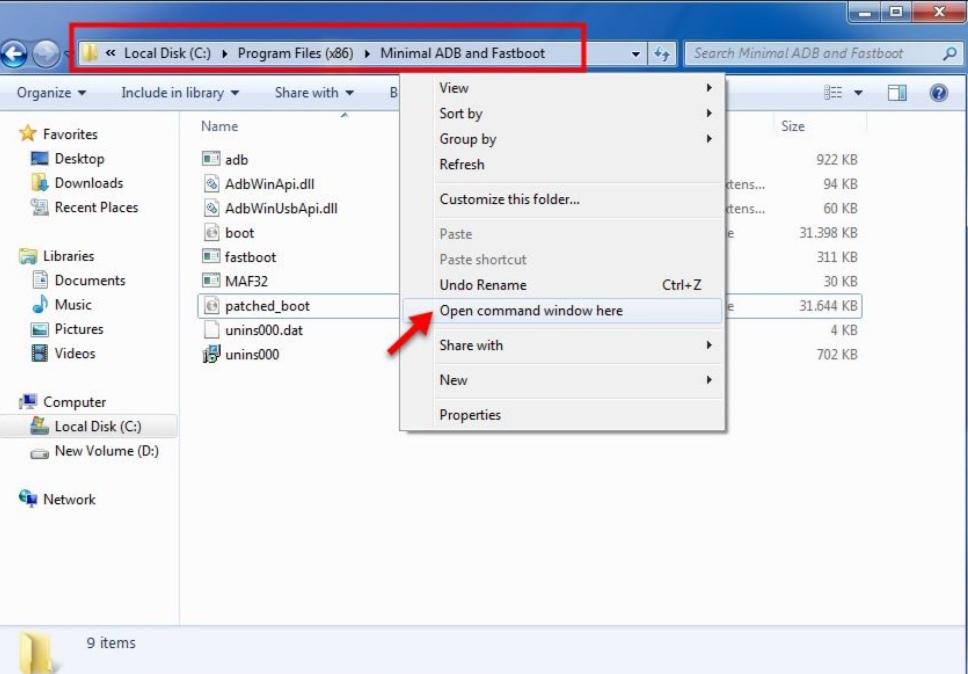The image size is (968, 674).
Task: Click the 31.398 KB size of boot
Action: pyautogui.click(x=828, y=233)
